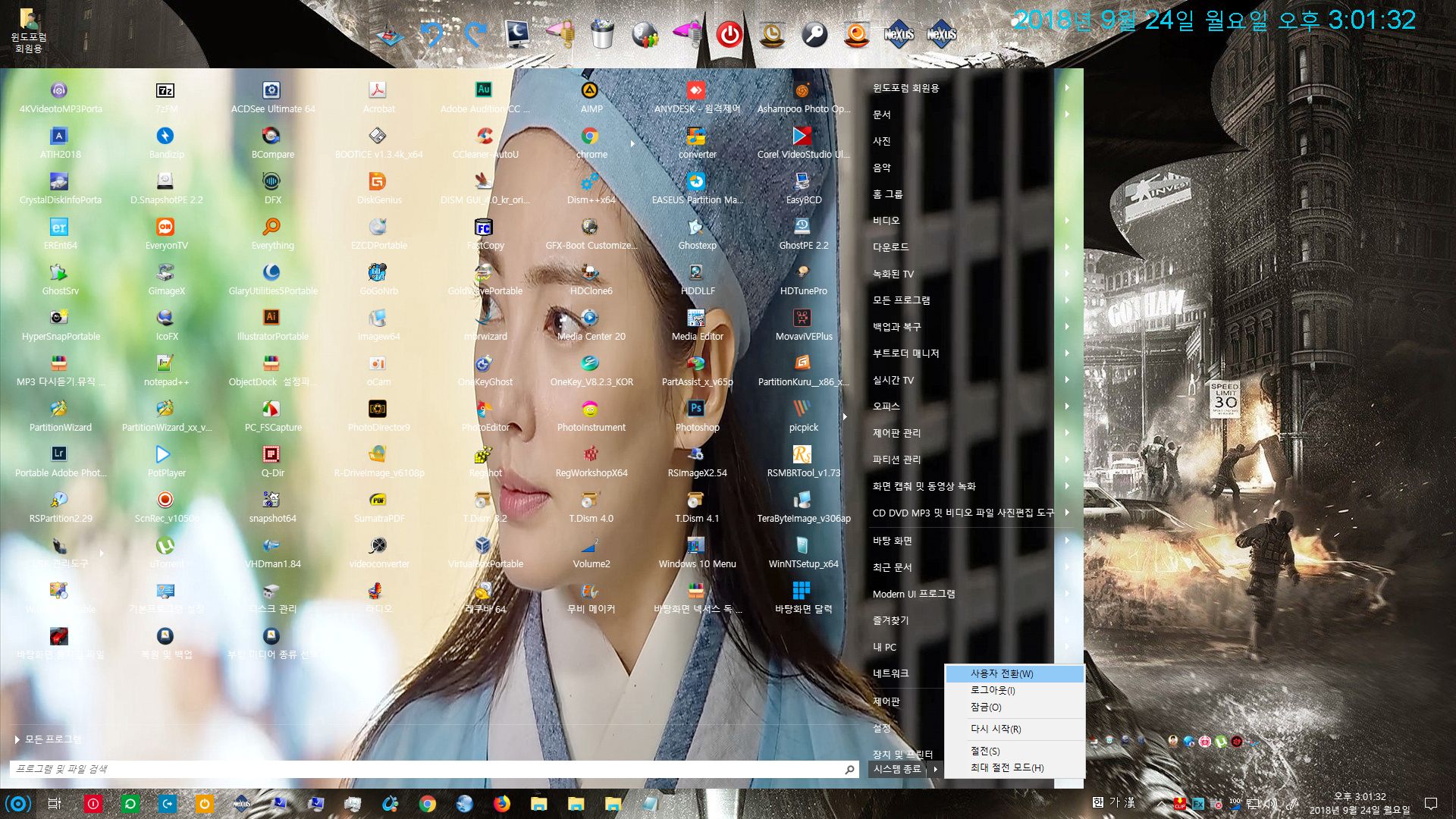Select 절전(S) sleep option
This screenshot has height=819, width=1456.
pyautogui.click(x=1015, y=751)
